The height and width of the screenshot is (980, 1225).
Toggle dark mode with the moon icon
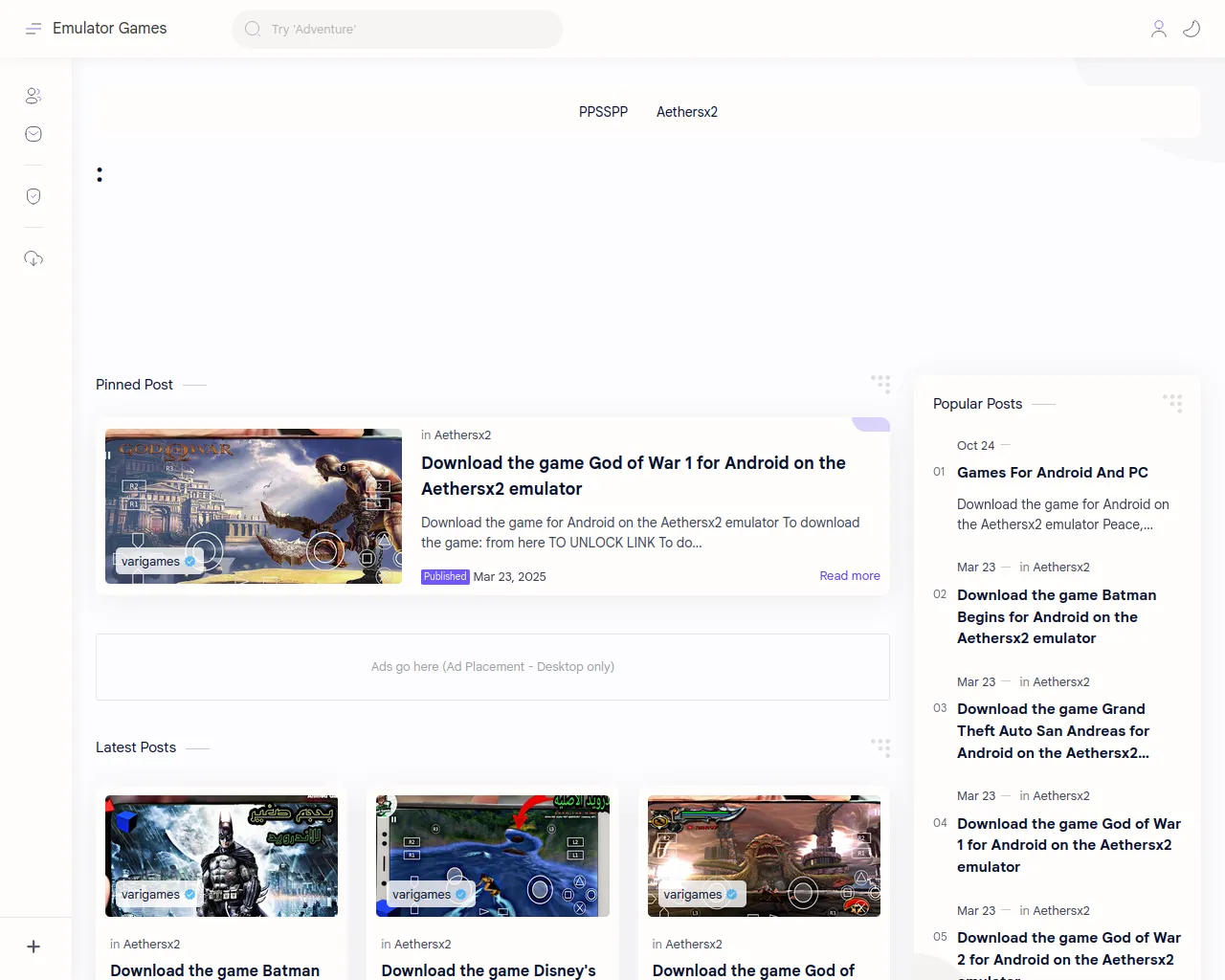coord(1192,29)
